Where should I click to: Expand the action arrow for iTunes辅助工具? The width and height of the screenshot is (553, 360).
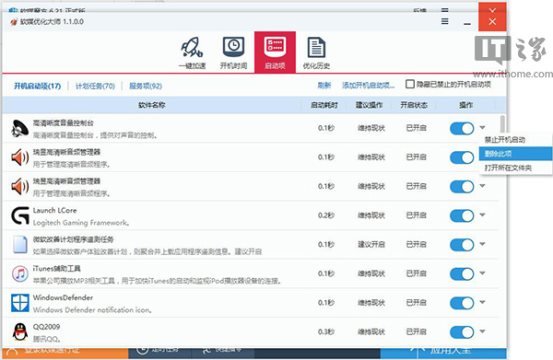(482, 273)
